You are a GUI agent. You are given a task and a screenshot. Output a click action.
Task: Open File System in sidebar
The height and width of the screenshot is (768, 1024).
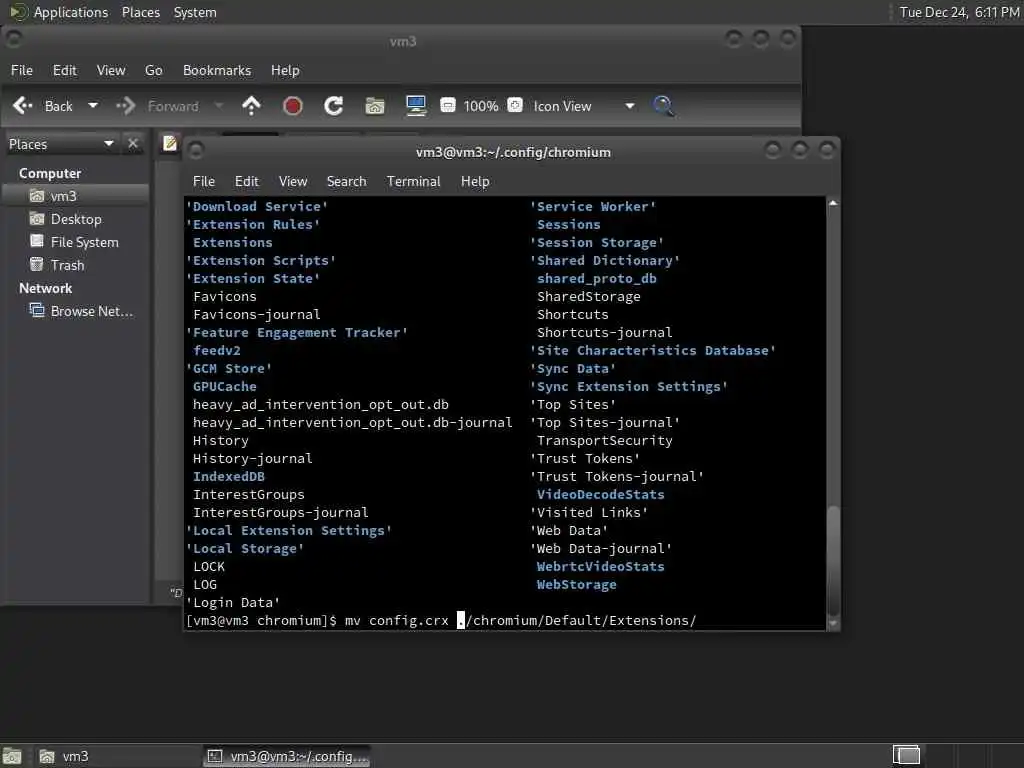[75, 242]
